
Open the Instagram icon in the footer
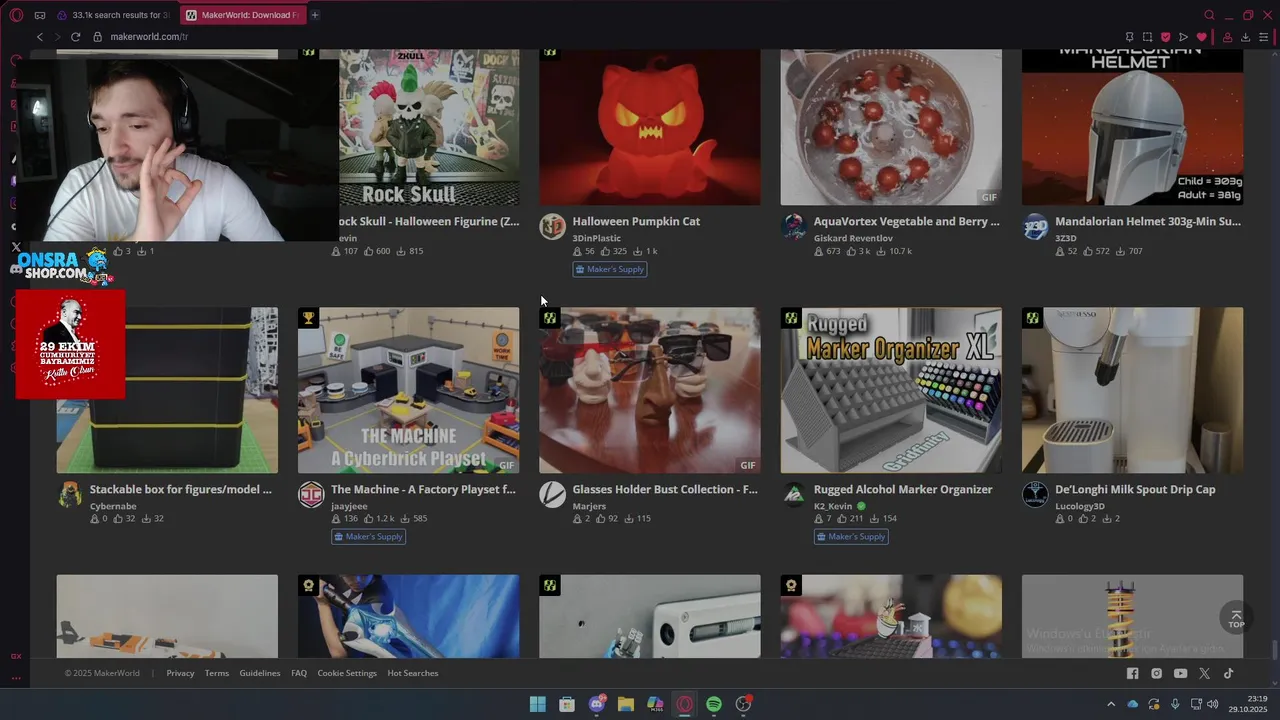tap(1156, 674)
